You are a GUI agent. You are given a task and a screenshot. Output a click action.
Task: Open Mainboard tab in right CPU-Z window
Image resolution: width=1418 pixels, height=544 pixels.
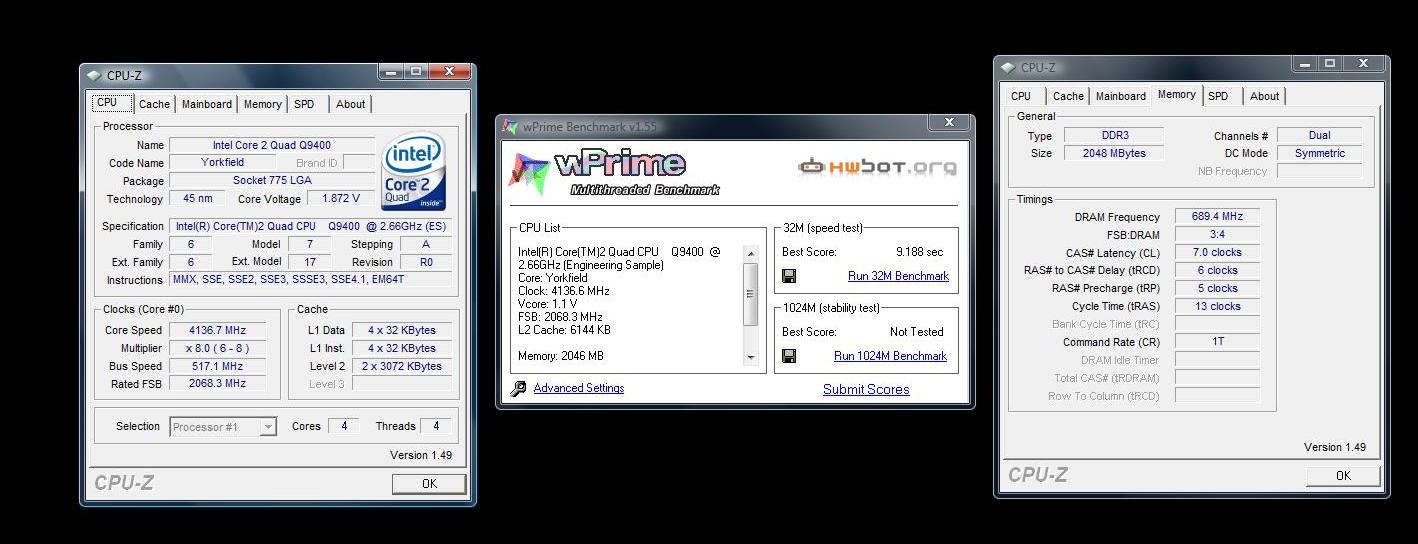click(1121, 96)
